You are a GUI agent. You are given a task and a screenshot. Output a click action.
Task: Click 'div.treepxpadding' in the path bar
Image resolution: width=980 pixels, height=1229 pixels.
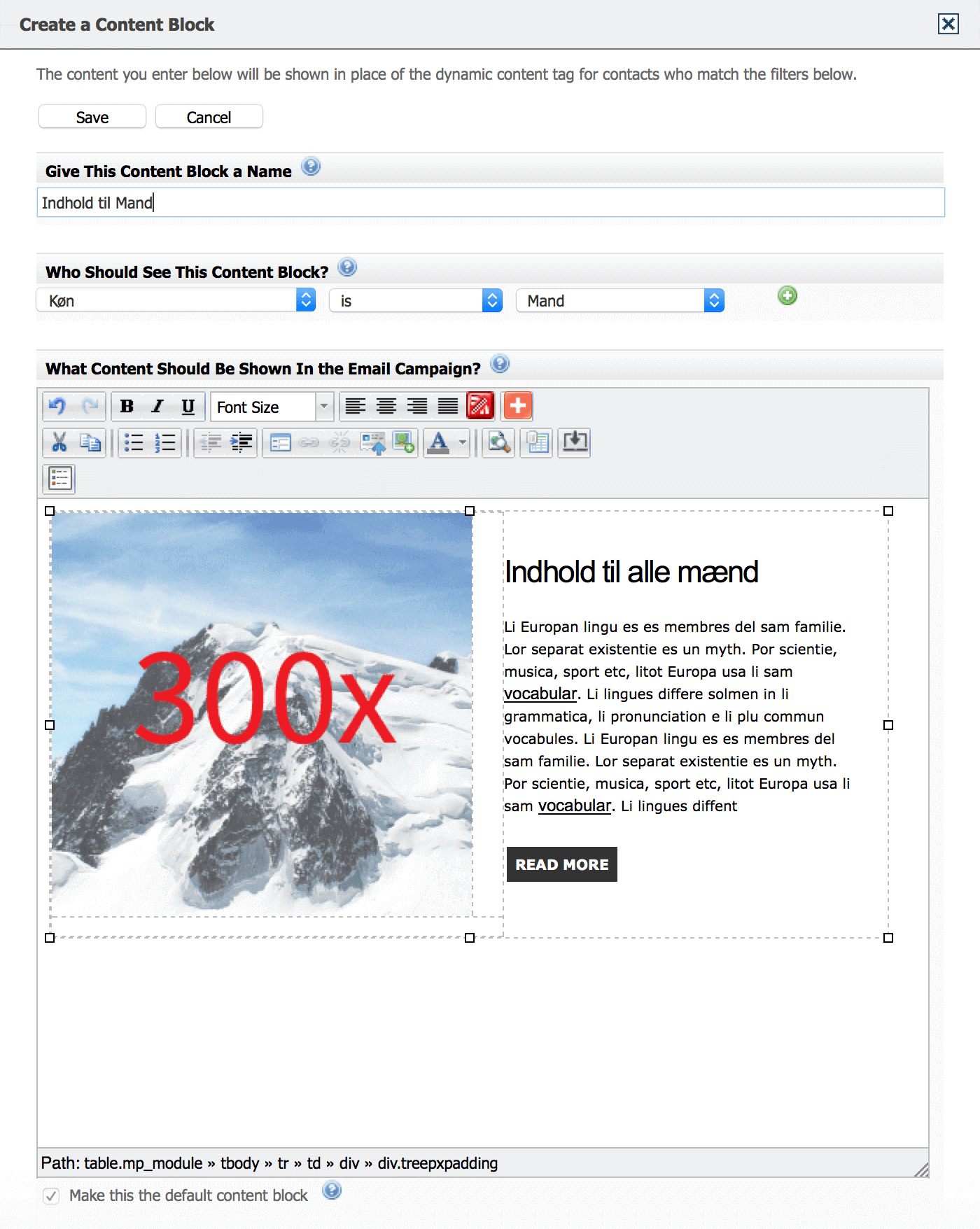point(437,1163)
